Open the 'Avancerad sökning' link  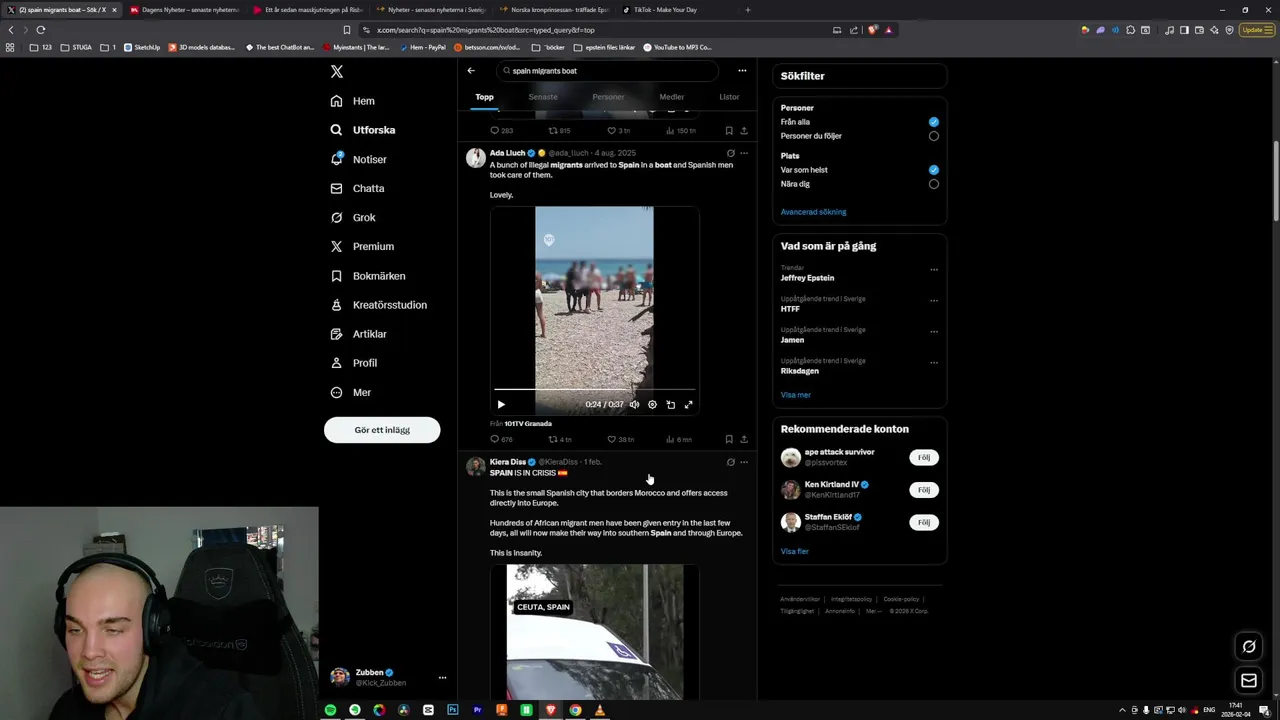[x=813, y=212]
